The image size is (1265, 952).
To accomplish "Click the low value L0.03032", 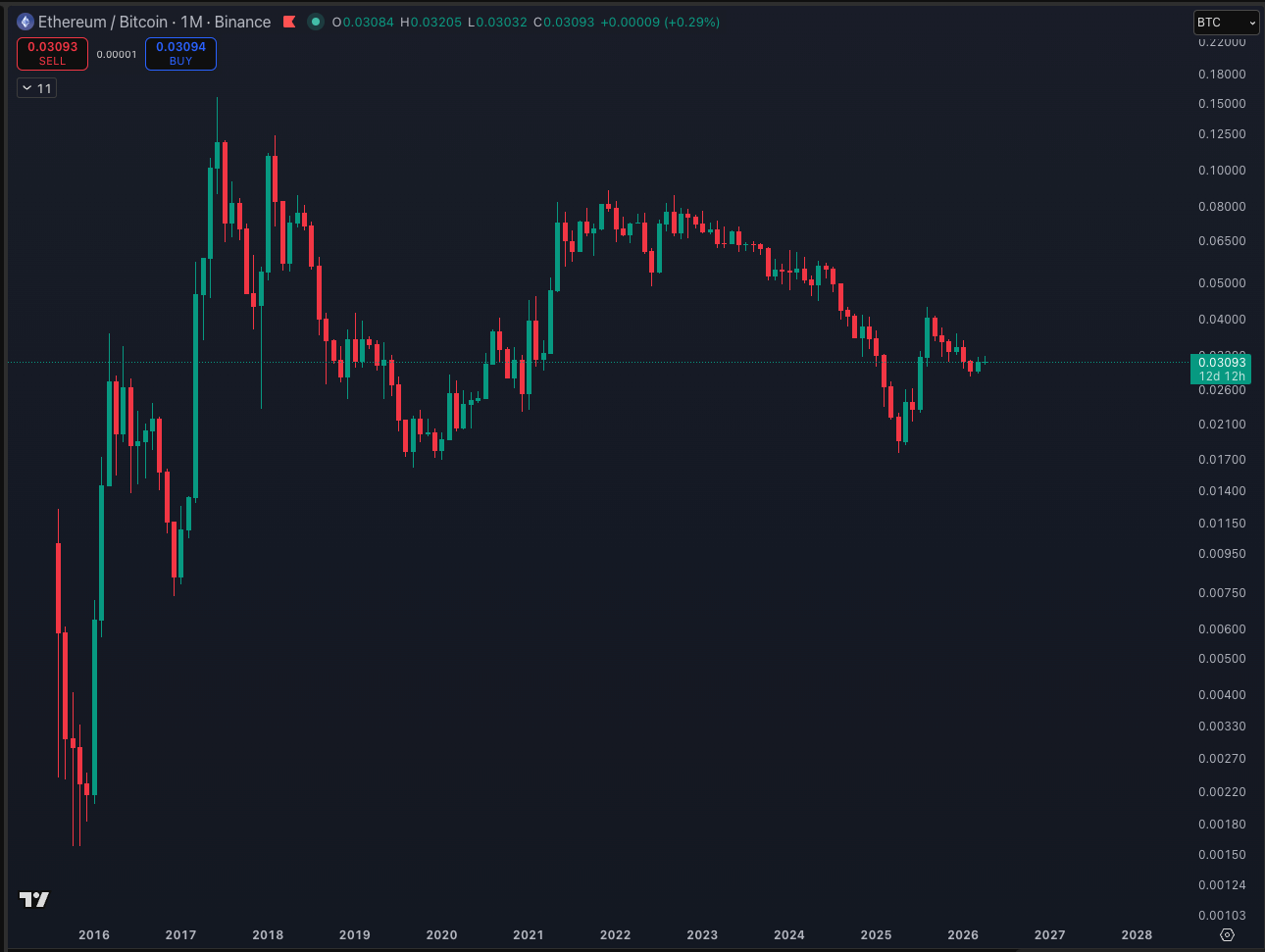I will pos(497,22).
